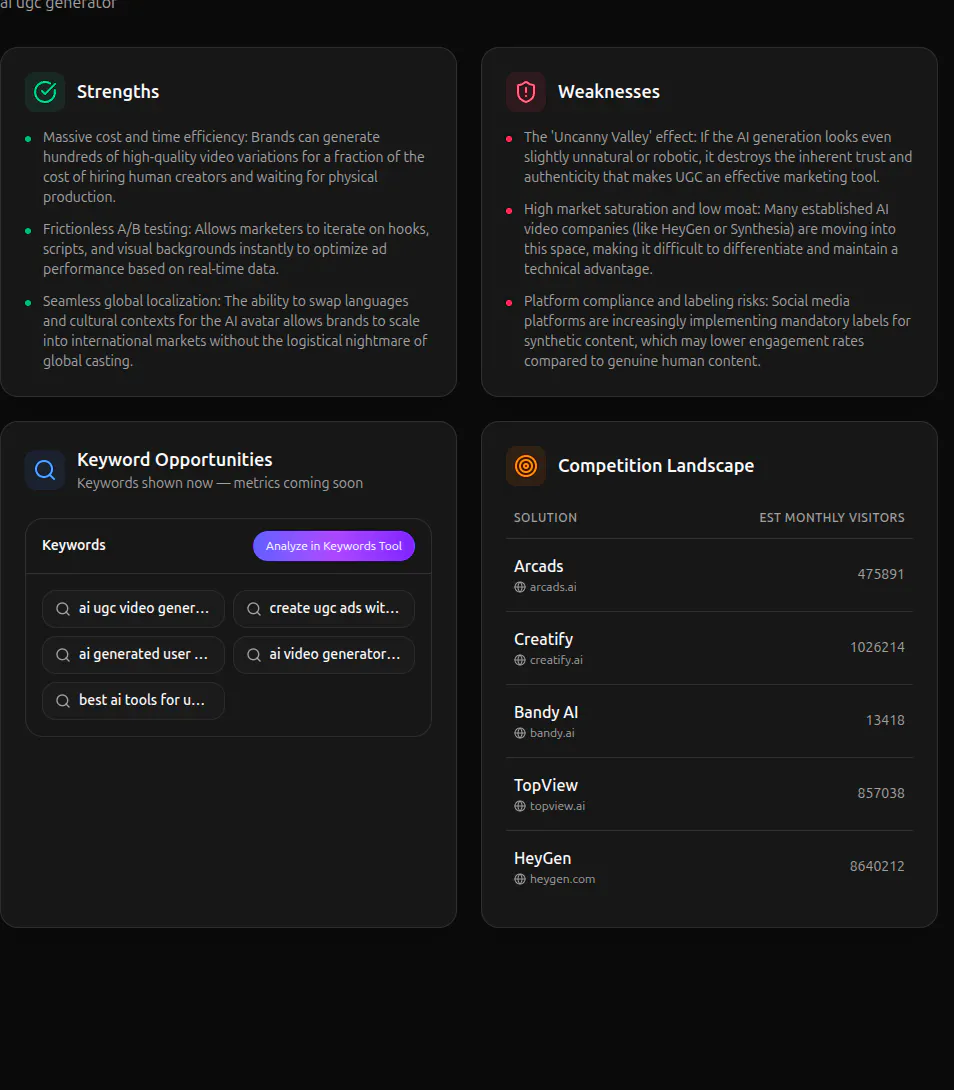Open the arcads.ai link
The image size is (954, 1090).
[553, 587]
